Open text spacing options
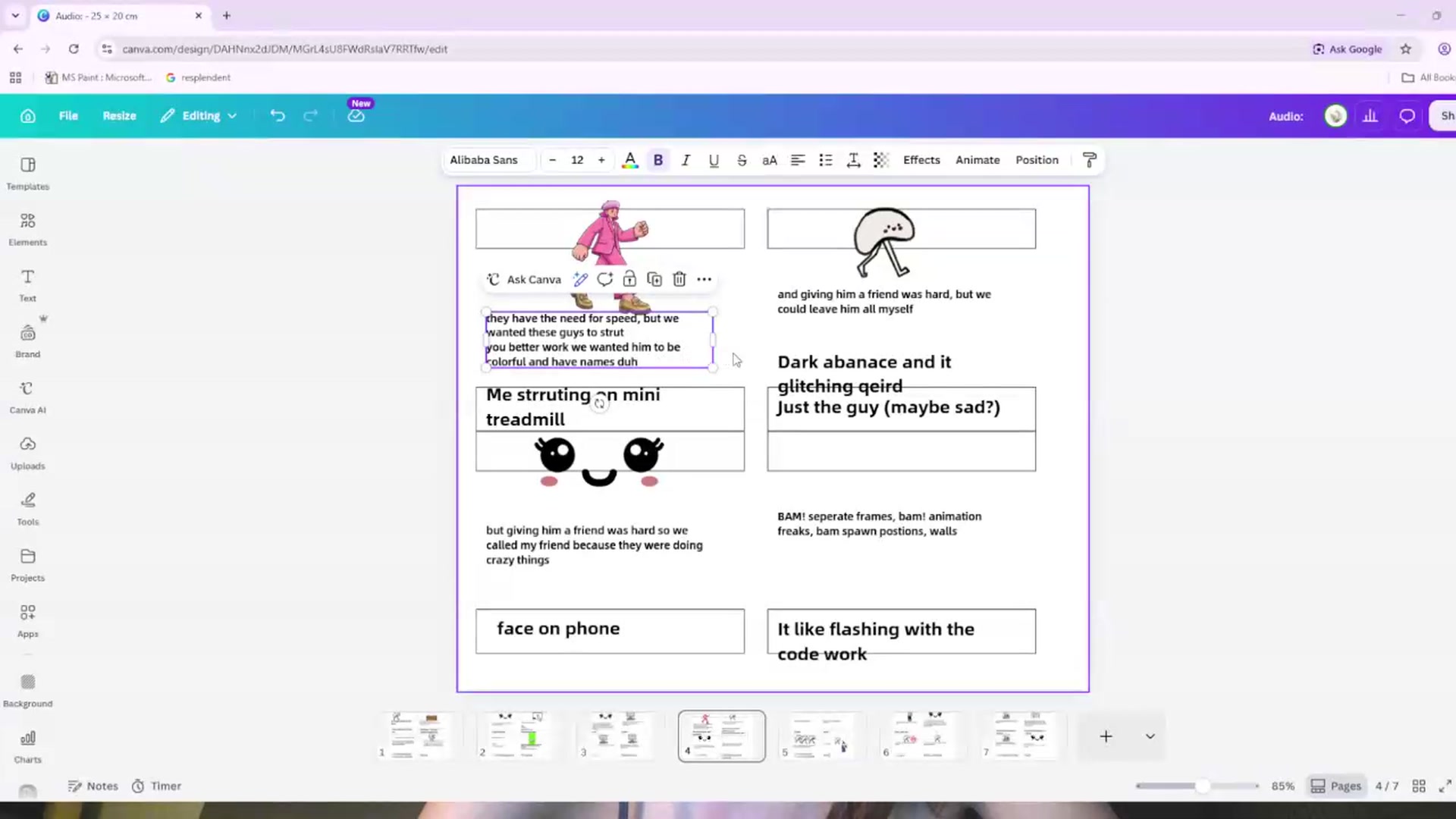This screenshot has width=1456, height=819. click(x=853, y=160)
